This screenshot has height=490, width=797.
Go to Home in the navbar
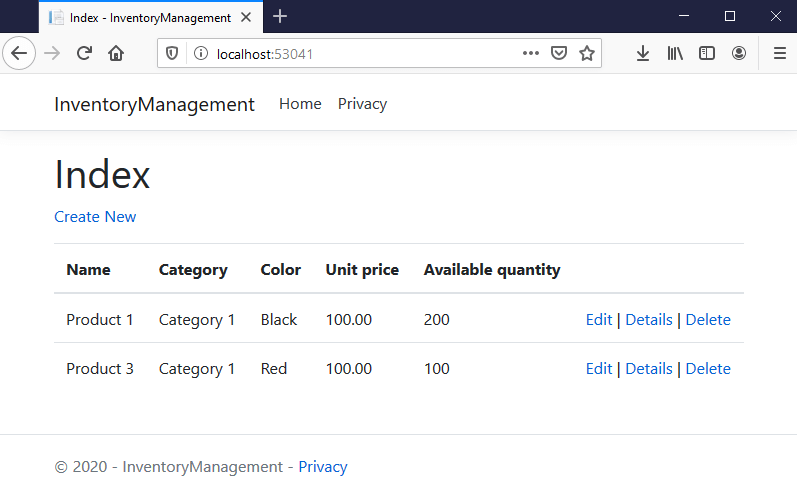tap(300, 104)
